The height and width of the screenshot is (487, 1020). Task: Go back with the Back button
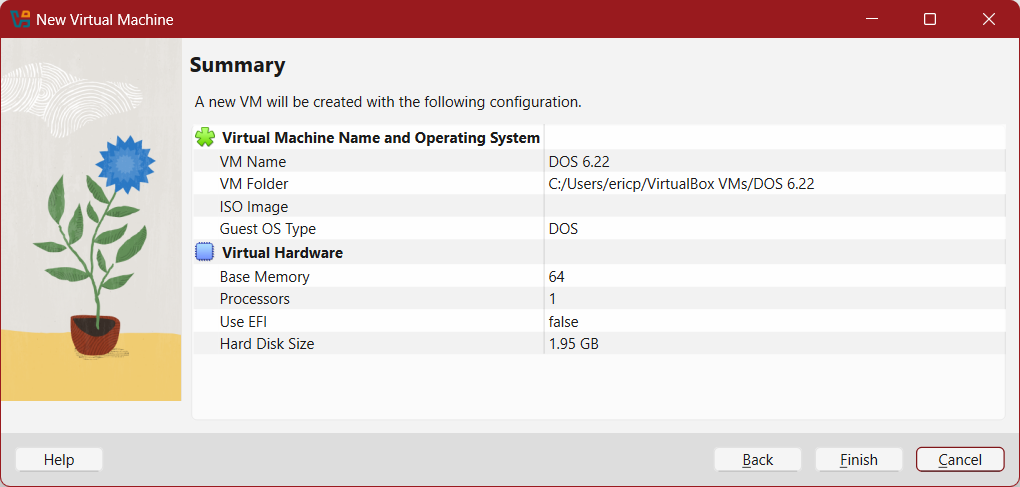coord(757,459)
